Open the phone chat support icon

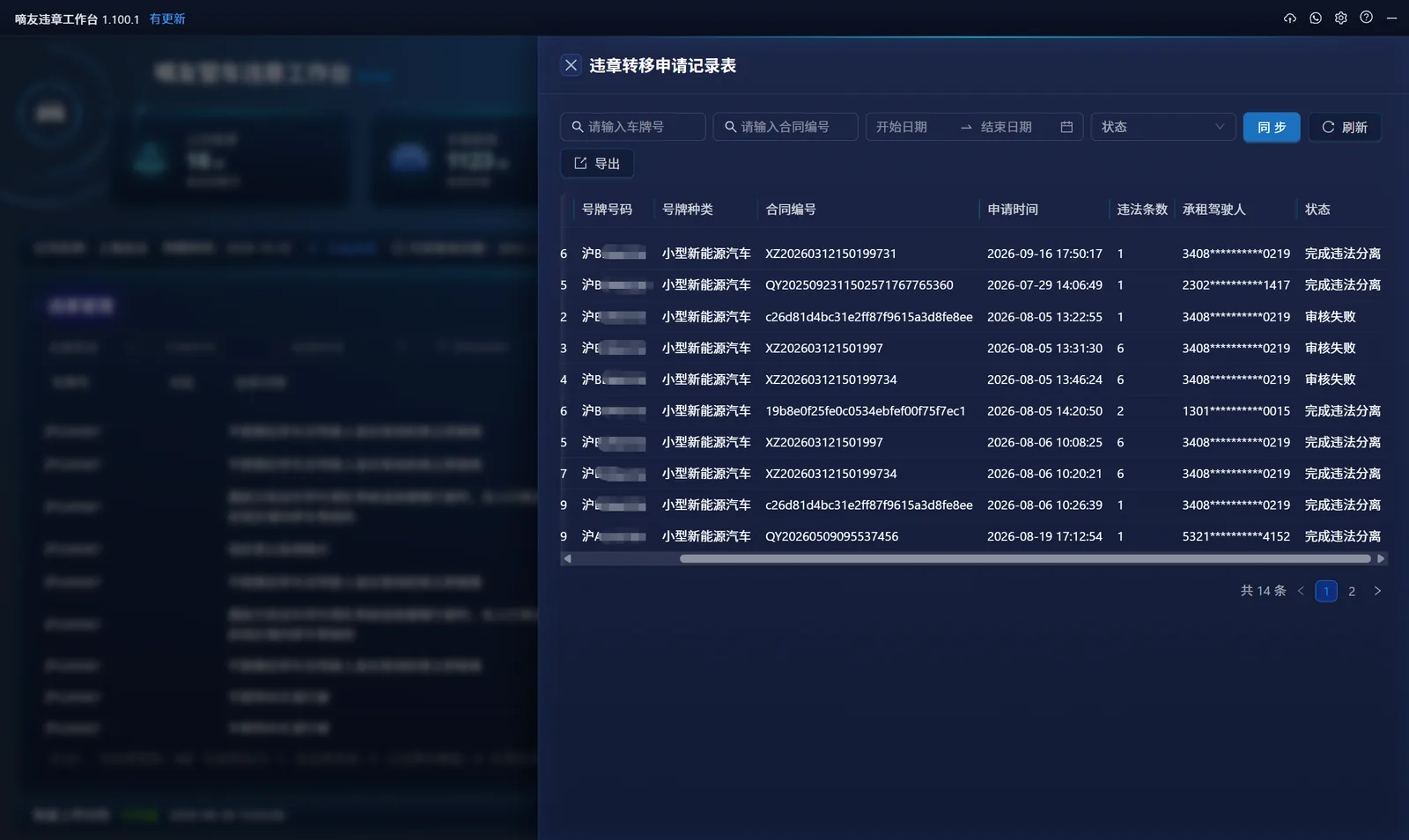click(1316, 18)
